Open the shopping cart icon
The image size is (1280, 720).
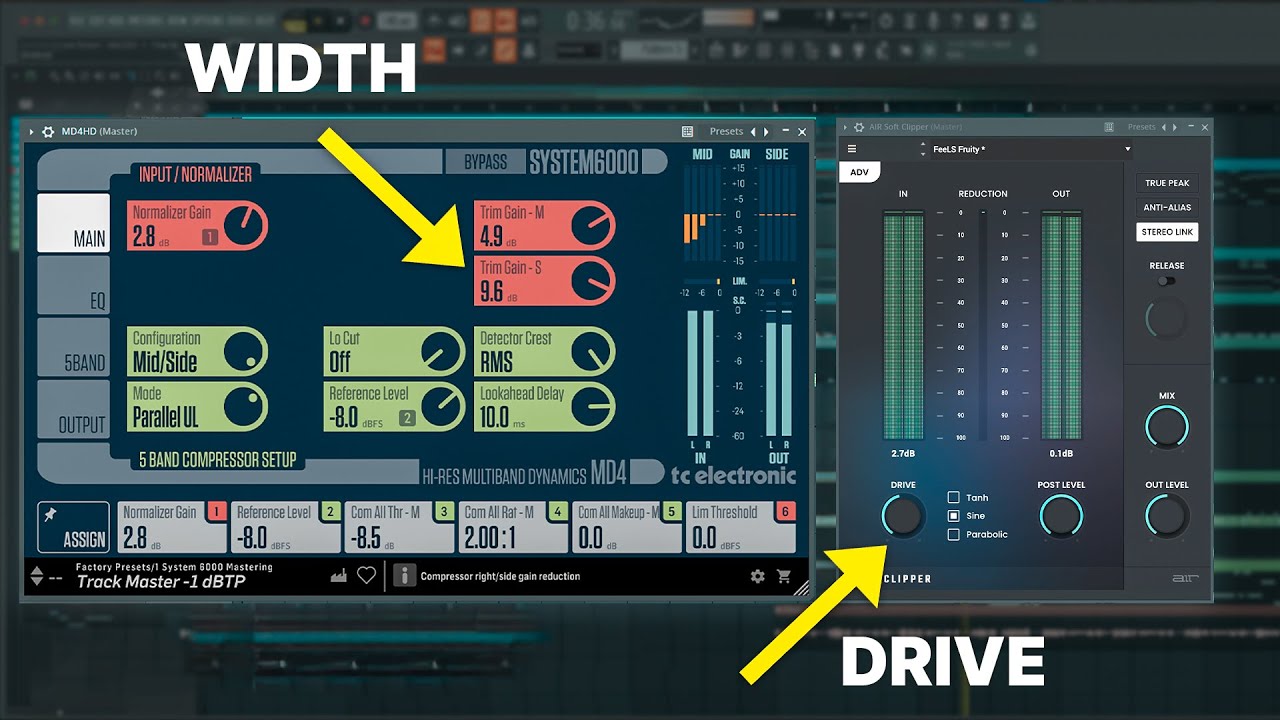tap(783, 576)
